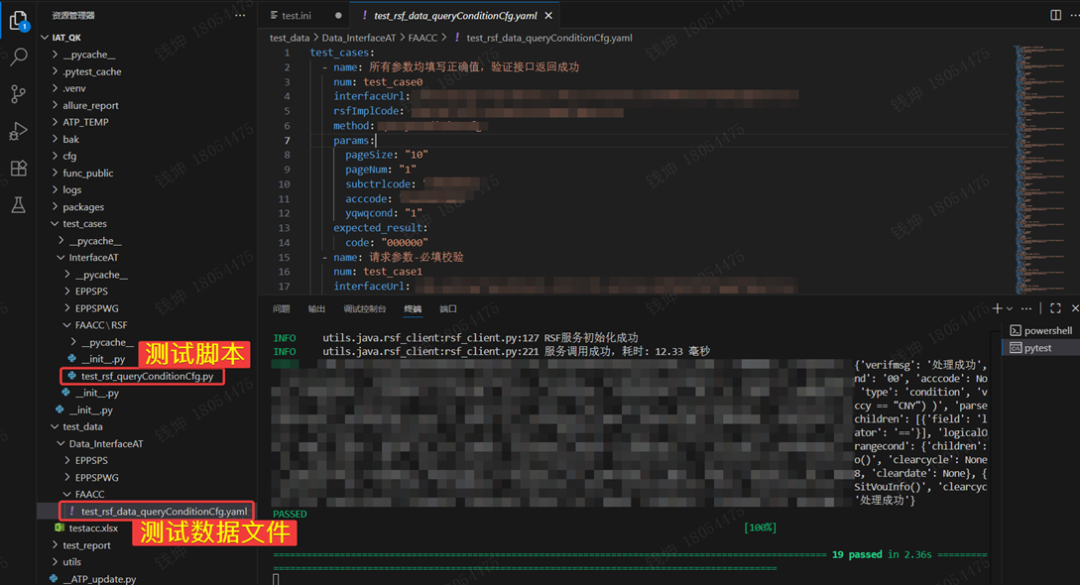The height and width of the screenshot is (585, 1080).
Task: Open the Explorer view in activity bar
Action: pyautogui.click(x=19, y=20)
